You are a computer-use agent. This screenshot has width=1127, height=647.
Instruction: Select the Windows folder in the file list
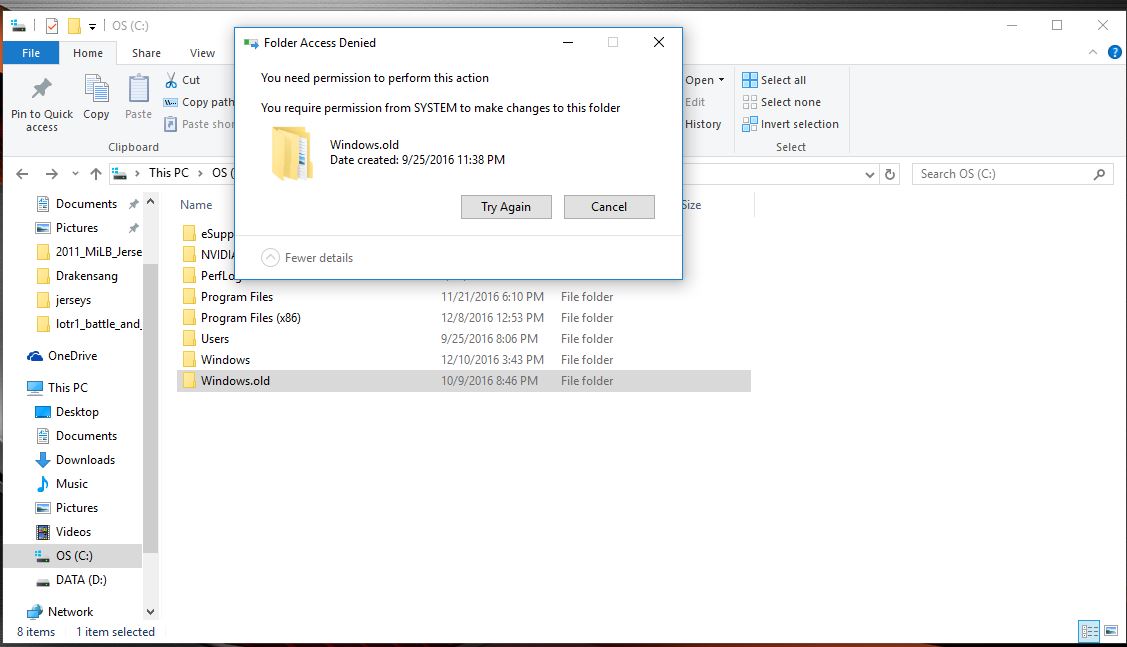coord(464,359)
